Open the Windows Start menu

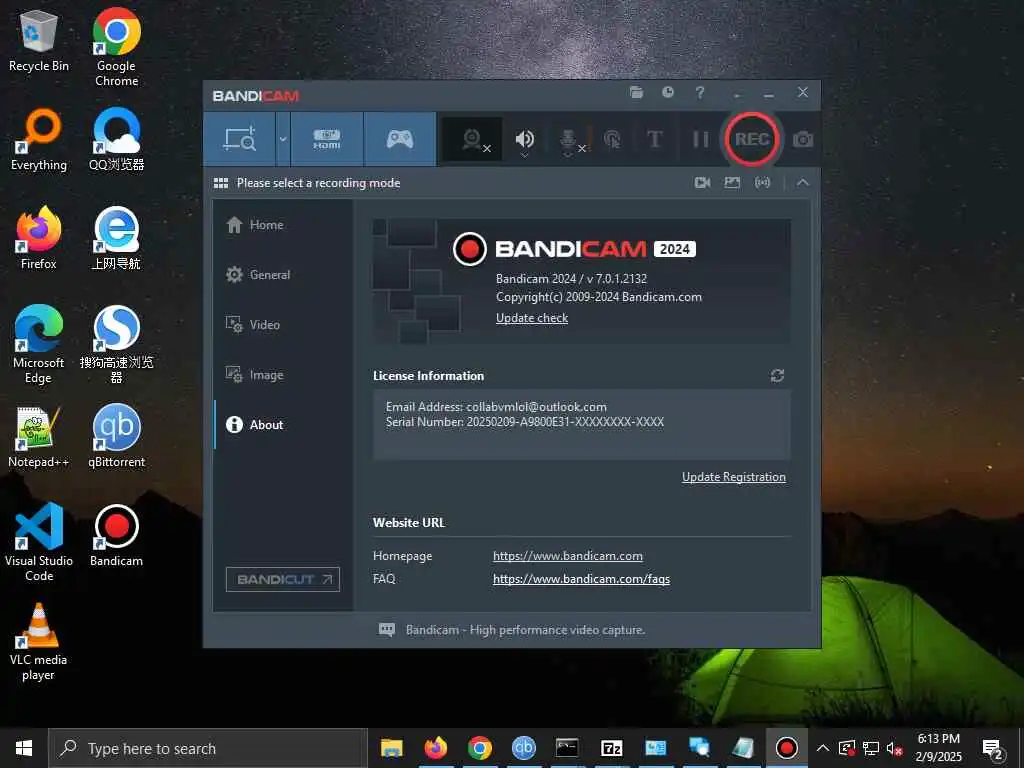pyautogui.click(x=24, y=748)
